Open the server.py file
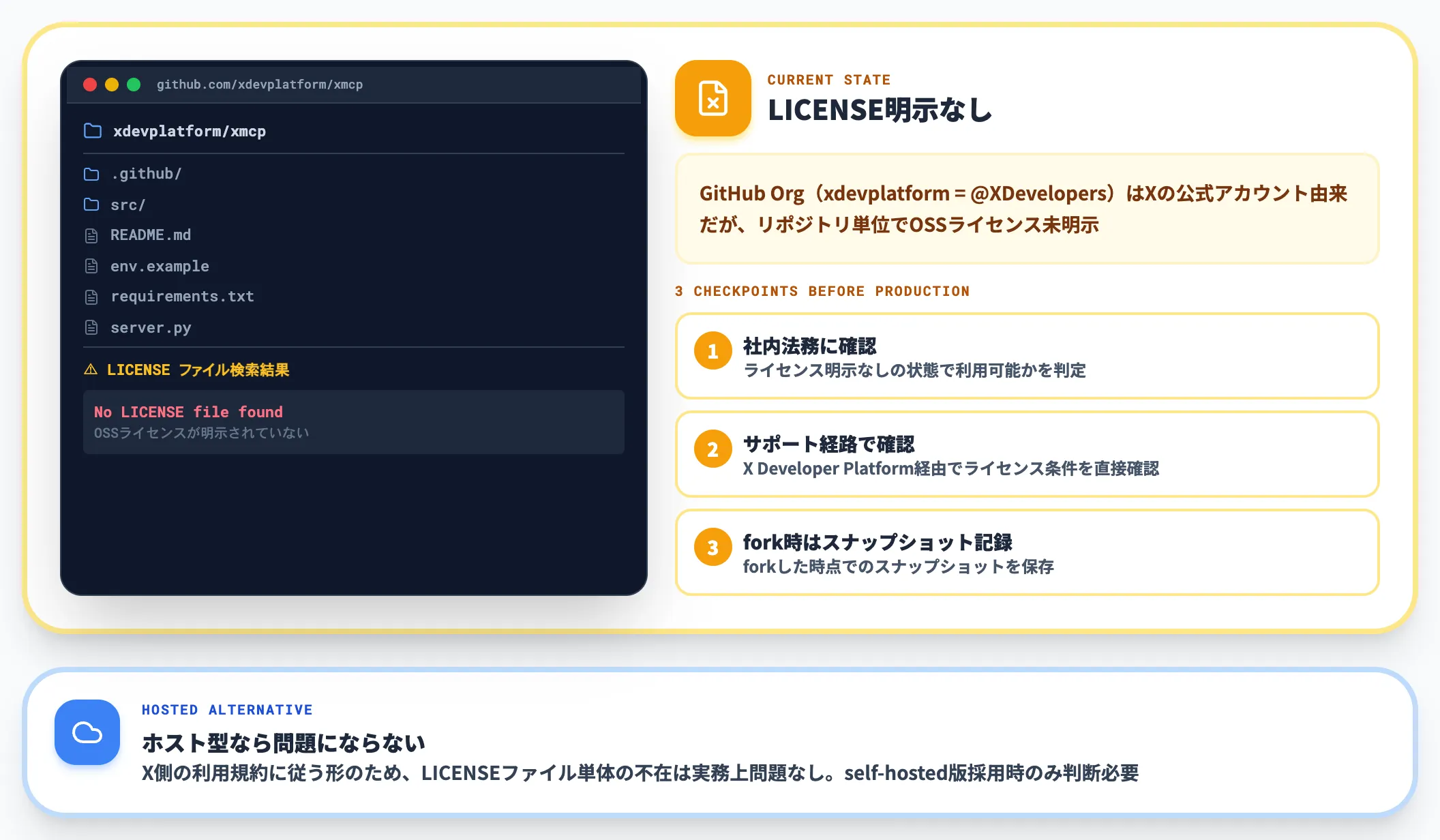This screenshot has width=1440, height=840. point(354,327)
